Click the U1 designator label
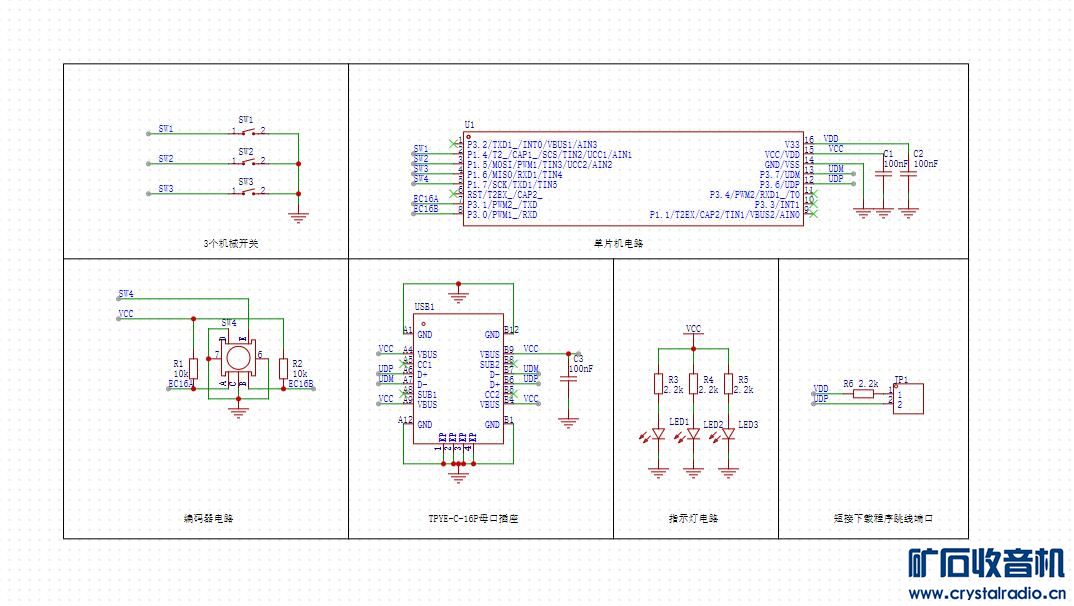The image size is (1074, 606). (x=469, y=125)
